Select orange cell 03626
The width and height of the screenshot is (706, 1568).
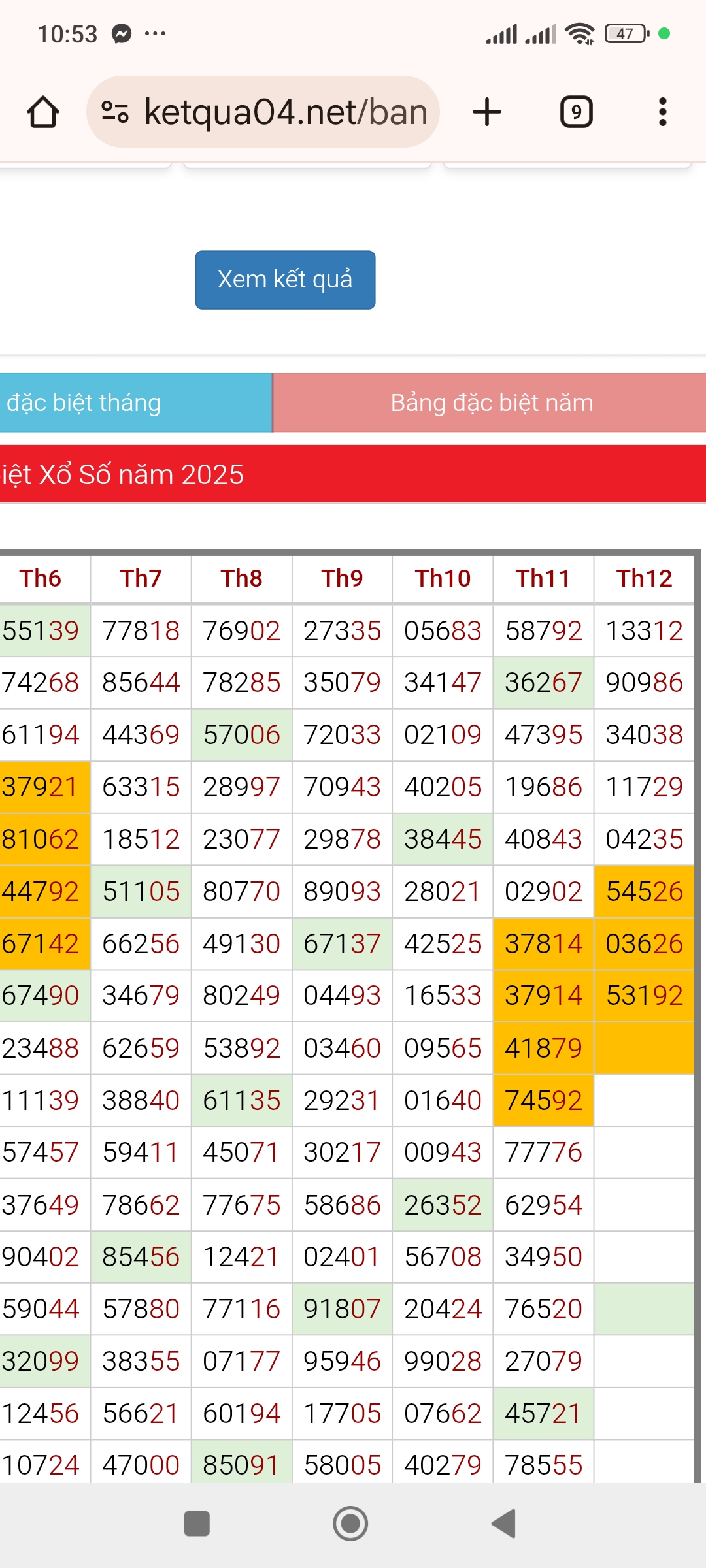645,944
